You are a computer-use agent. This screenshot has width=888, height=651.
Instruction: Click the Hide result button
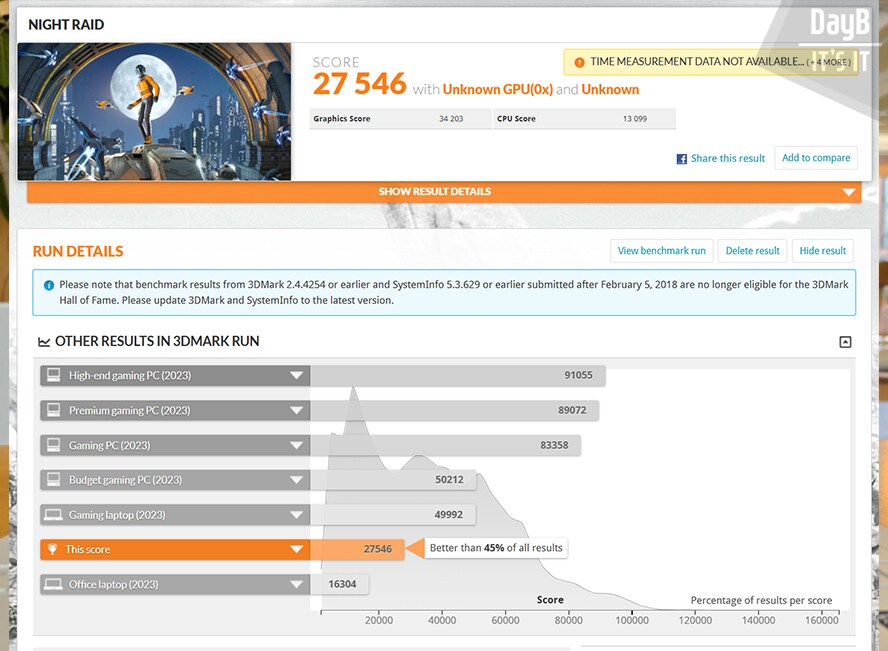click(822, 251)
